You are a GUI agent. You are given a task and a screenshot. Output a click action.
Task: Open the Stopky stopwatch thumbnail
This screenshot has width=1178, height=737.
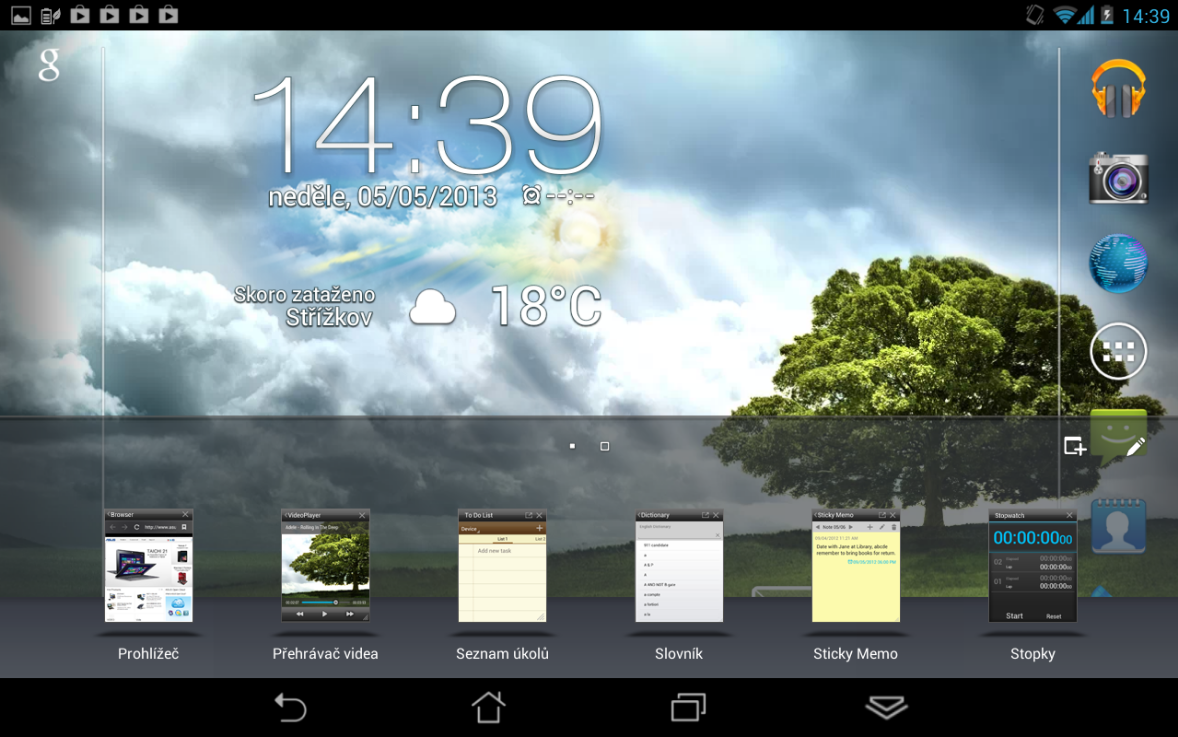1032,565
